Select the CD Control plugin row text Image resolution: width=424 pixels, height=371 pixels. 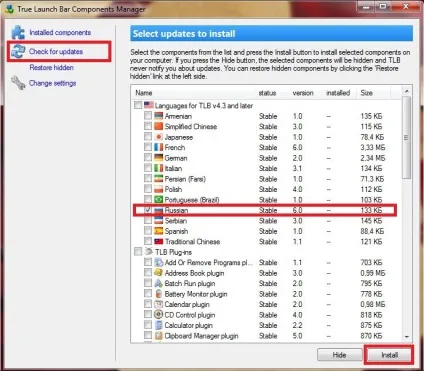click(x=190, y=315)
